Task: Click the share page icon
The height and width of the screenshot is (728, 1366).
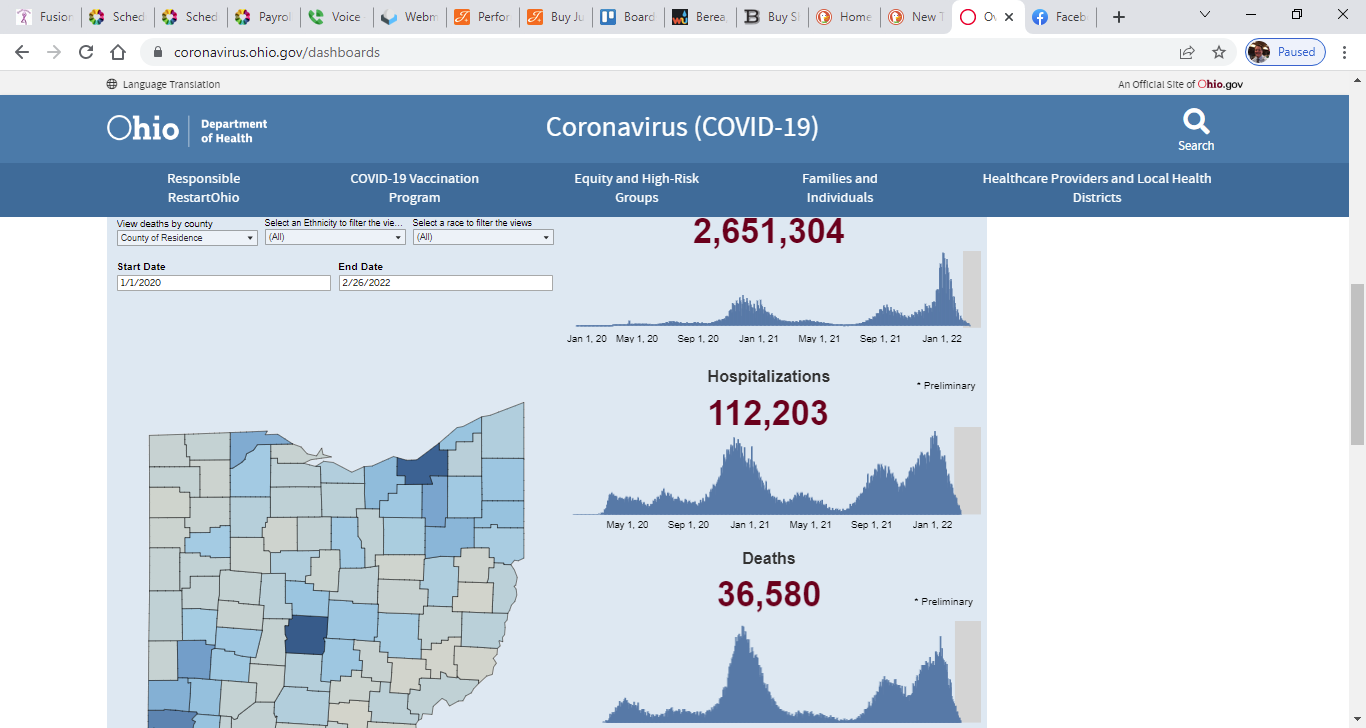Action: pos(1187,52)
